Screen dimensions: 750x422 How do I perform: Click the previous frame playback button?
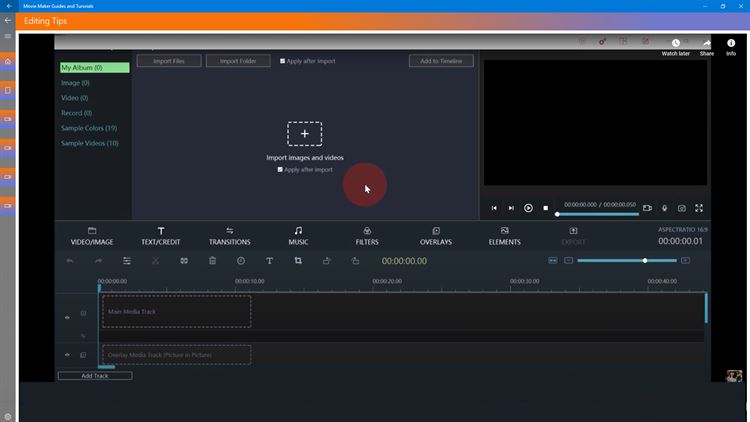(494, 208)
